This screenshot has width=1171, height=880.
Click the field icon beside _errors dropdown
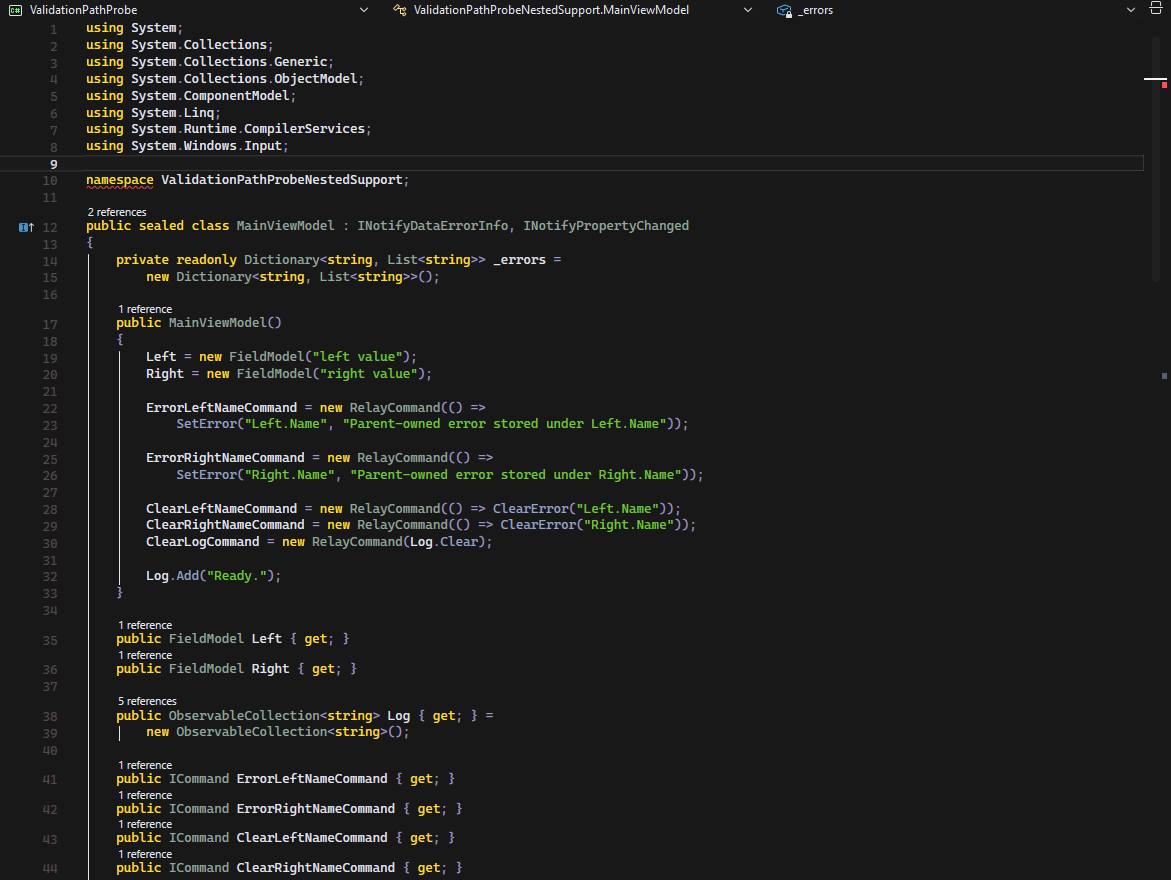(x=784, y=10)
